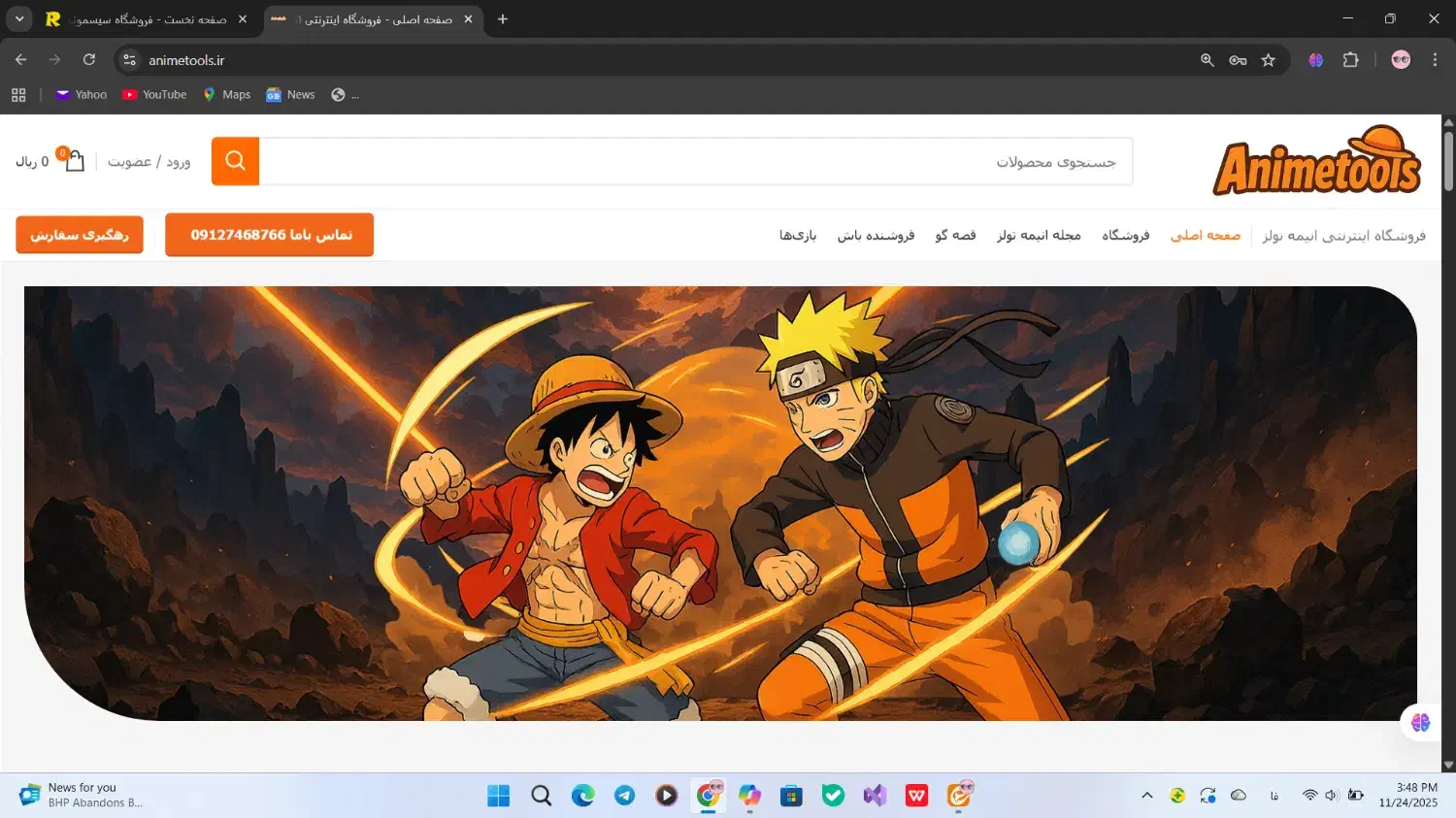Open the password key icon in address bar
This screenshot has width=1456, height=818.
(1238, 60)
